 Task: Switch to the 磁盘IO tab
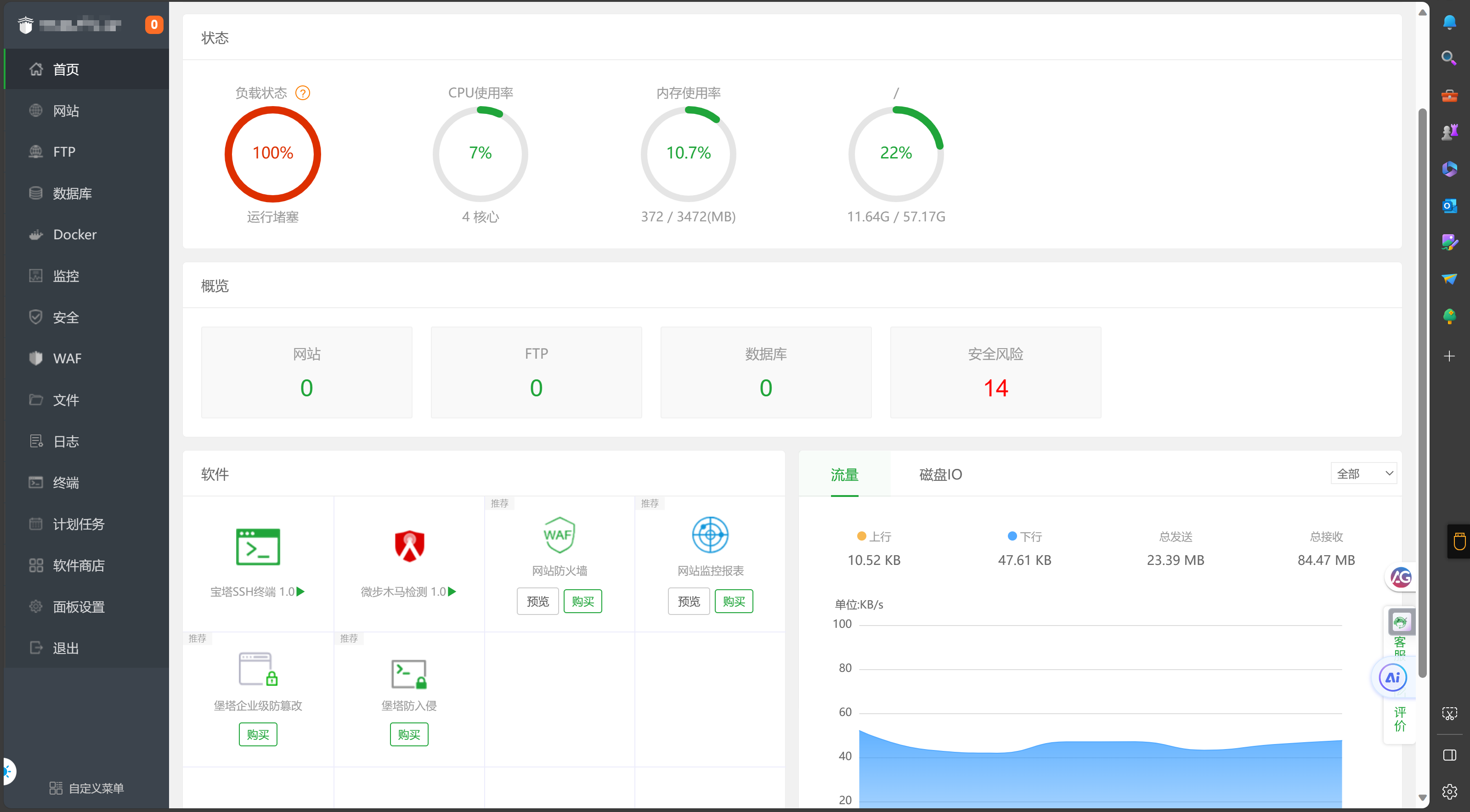(x=940, y=474)
